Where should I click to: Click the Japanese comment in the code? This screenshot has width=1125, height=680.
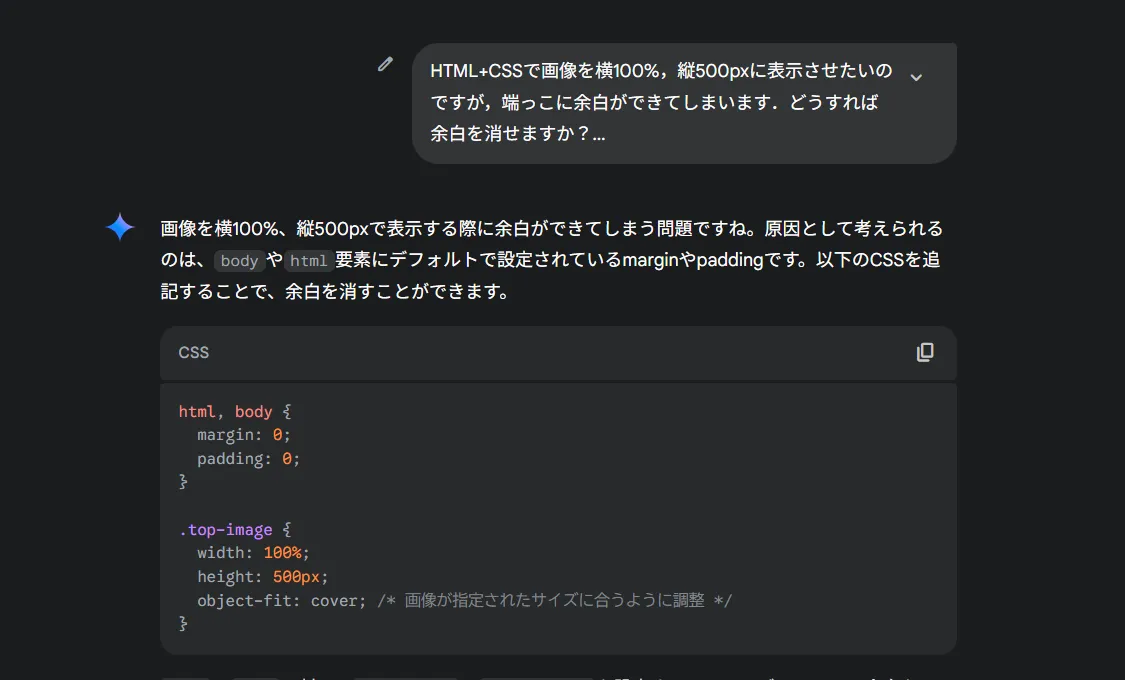pyautogui.click(x=554, y=600)
